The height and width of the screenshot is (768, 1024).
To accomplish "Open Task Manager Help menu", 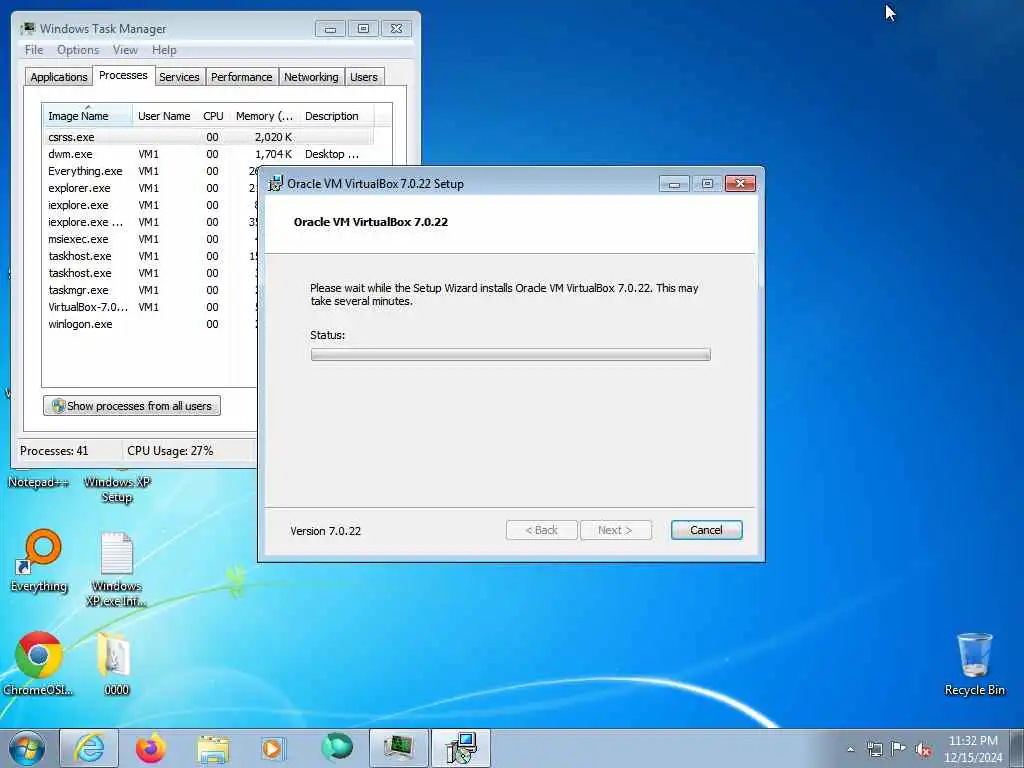I will pos(164,50).
